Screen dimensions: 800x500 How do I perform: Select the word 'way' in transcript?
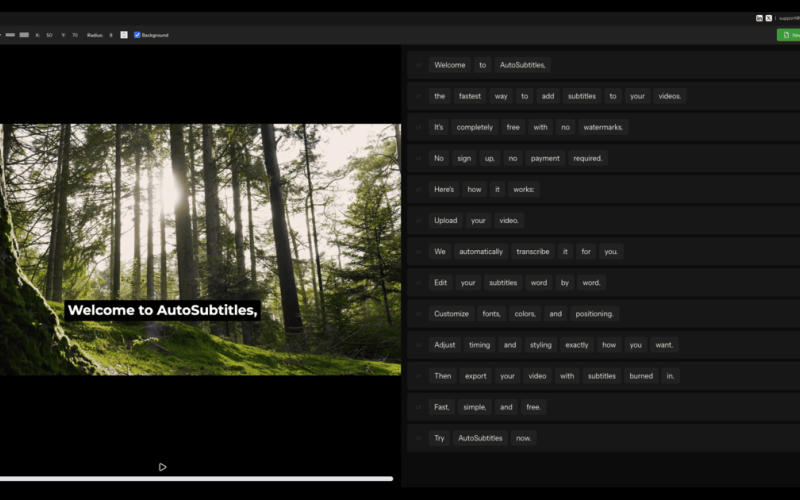tap(501, 96)
